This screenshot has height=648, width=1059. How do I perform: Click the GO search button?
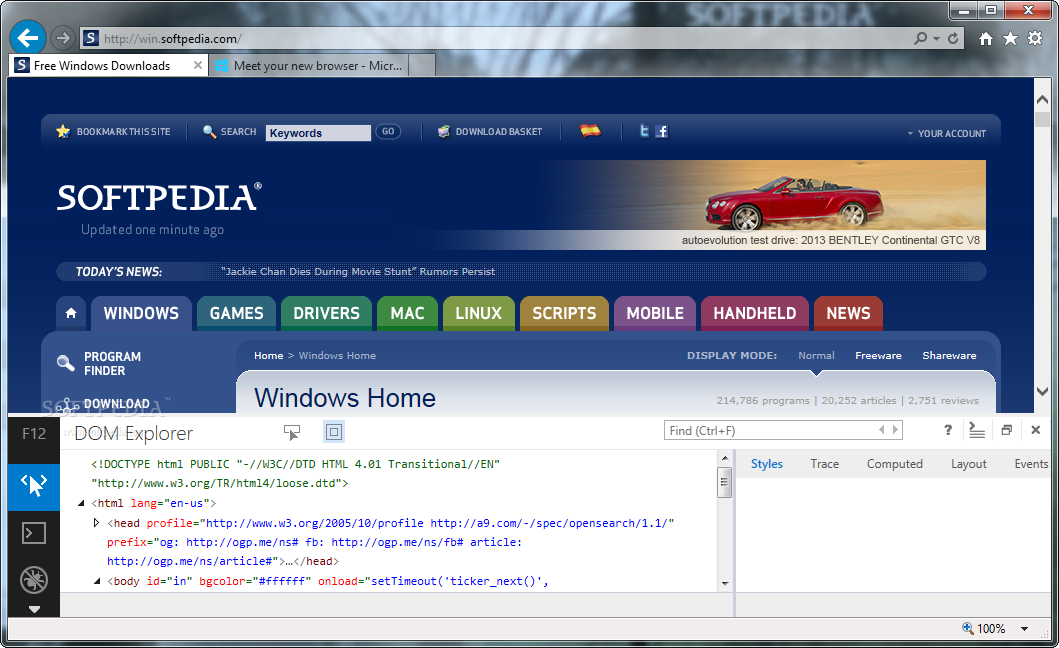388,132
